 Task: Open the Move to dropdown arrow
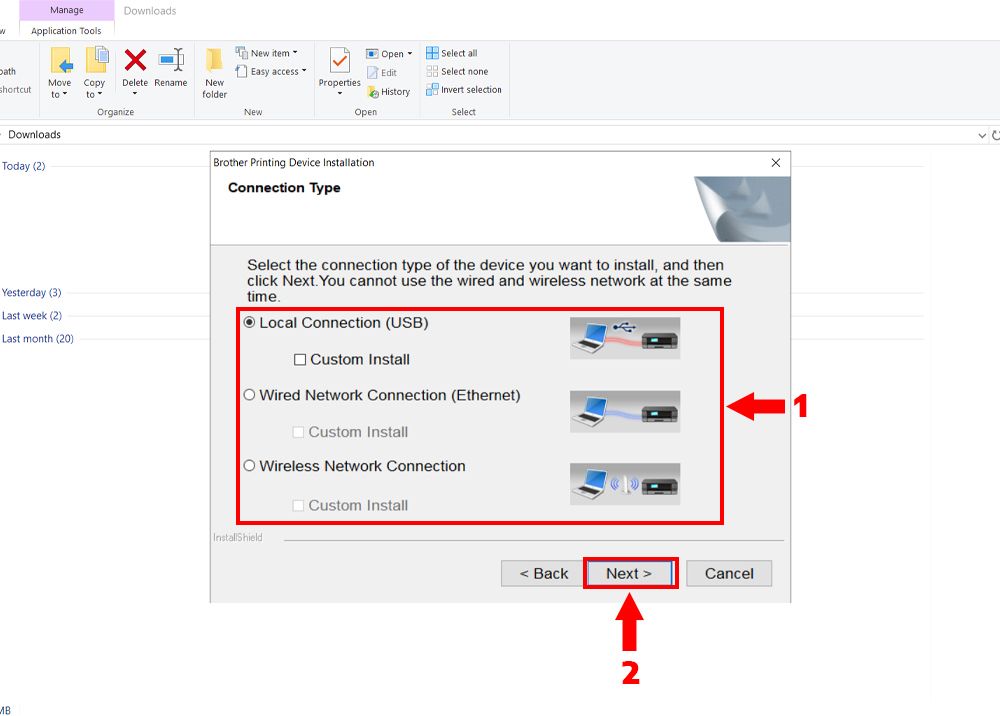tap(64, 94)
